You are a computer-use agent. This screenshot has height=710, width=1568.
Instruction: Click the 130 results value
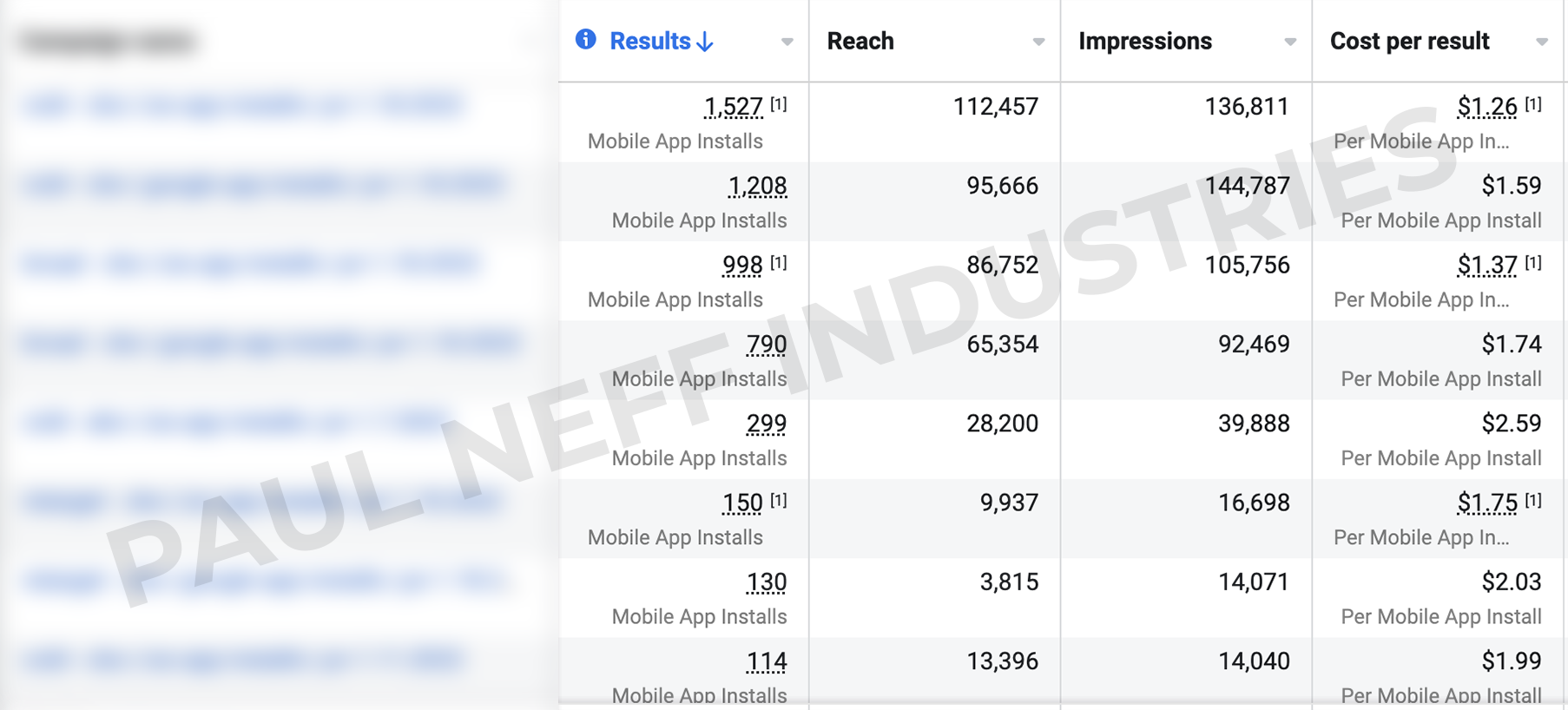click(x=767, y=582)
